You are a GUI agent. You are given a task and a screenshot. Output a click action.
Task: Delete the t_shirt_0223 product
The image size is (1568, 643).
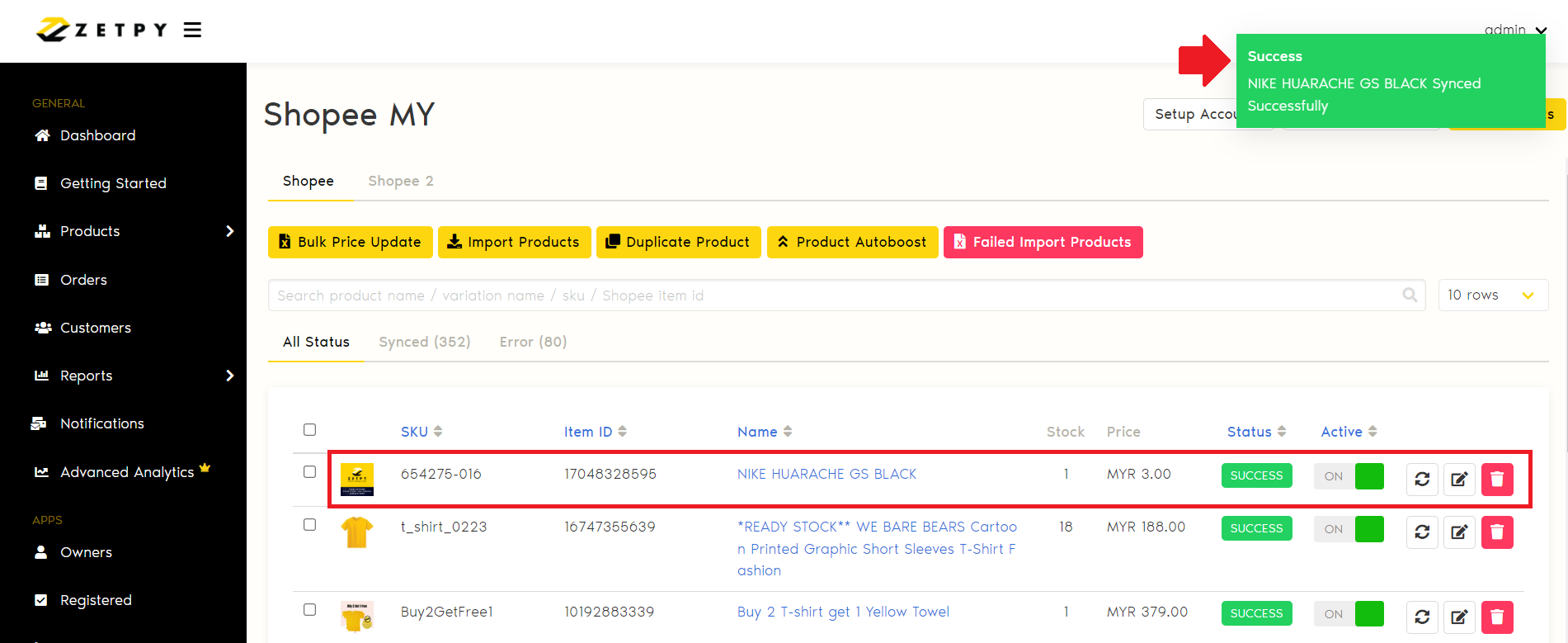click(1497, 532)
